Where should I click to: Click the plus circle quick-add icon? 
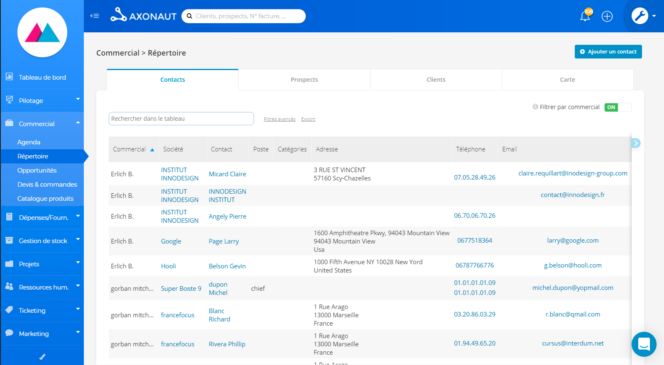[607, 17]
